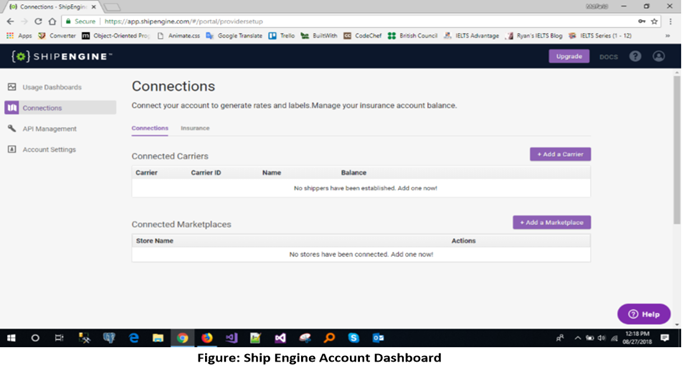Show more bookmarks via overflow chevron
Image resolution: width=684 pixels, height=366 pixels.
(x=667, y=36)
